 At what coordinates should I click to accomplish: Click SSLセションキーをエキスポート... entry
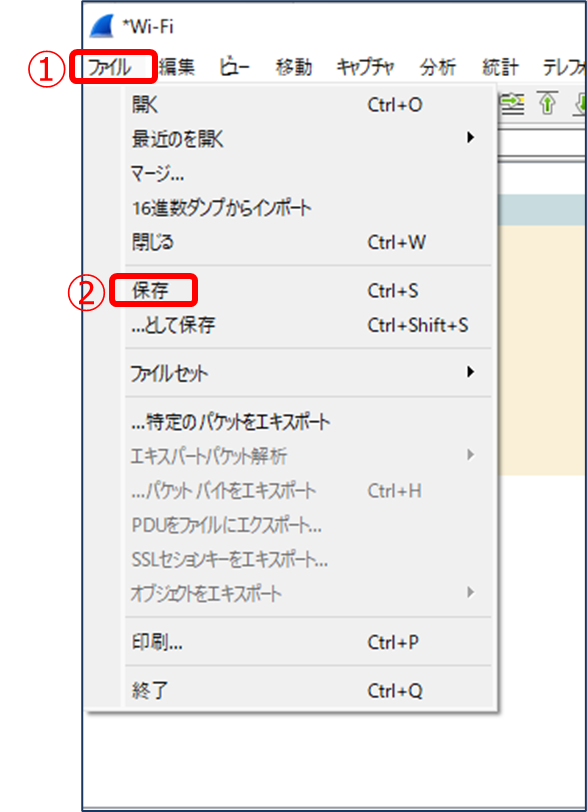point(308,559)
